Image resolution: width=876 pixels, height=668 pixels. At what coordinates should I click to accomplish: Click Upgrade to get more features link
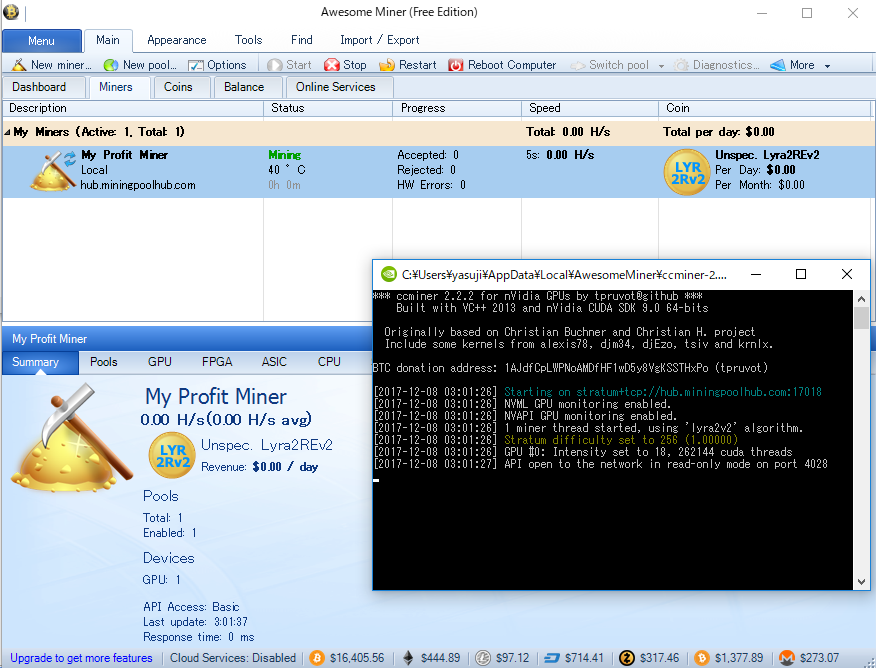(81, 658)
